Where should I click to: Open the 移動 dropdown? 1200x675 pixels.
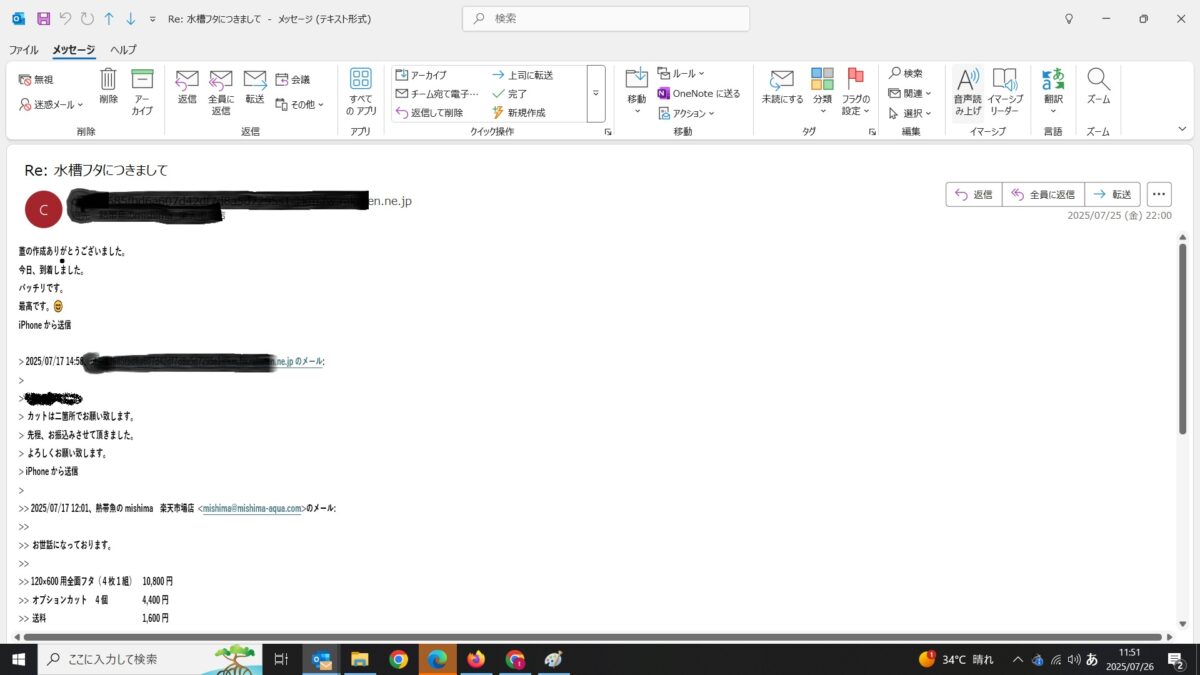click(637, 92)
